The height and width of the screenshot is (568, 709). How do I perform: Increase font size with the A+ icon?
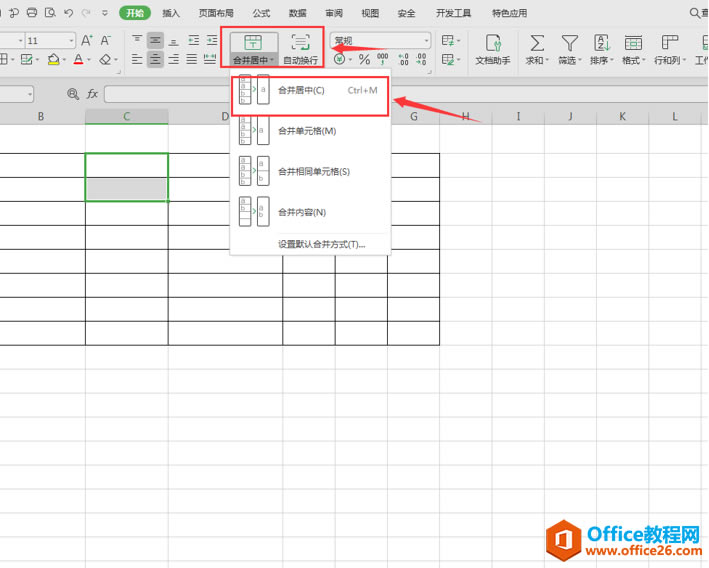pos(87,40)
